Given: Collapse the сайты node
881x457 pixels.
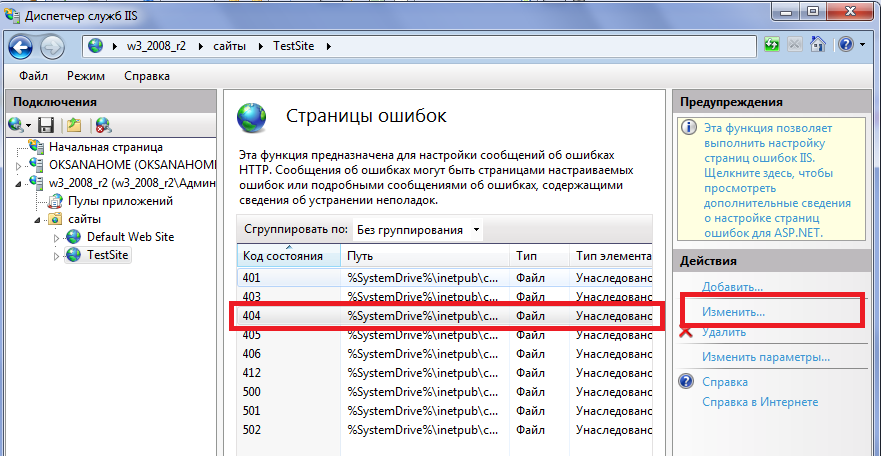Looking at the screenshot, I should (x=37, y=220).
